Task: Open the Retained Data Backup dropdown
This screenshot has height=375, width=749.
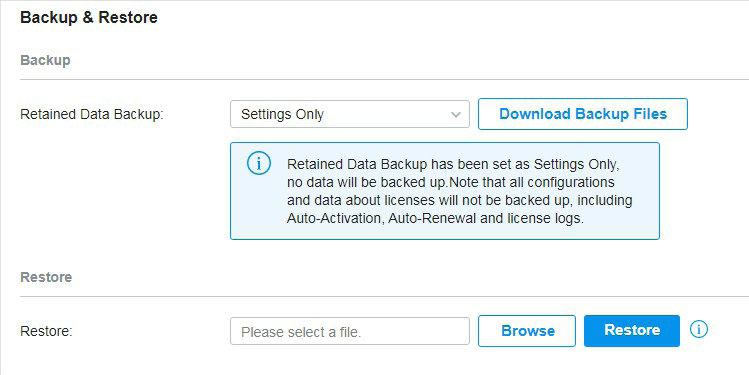Action: (350, 114)
